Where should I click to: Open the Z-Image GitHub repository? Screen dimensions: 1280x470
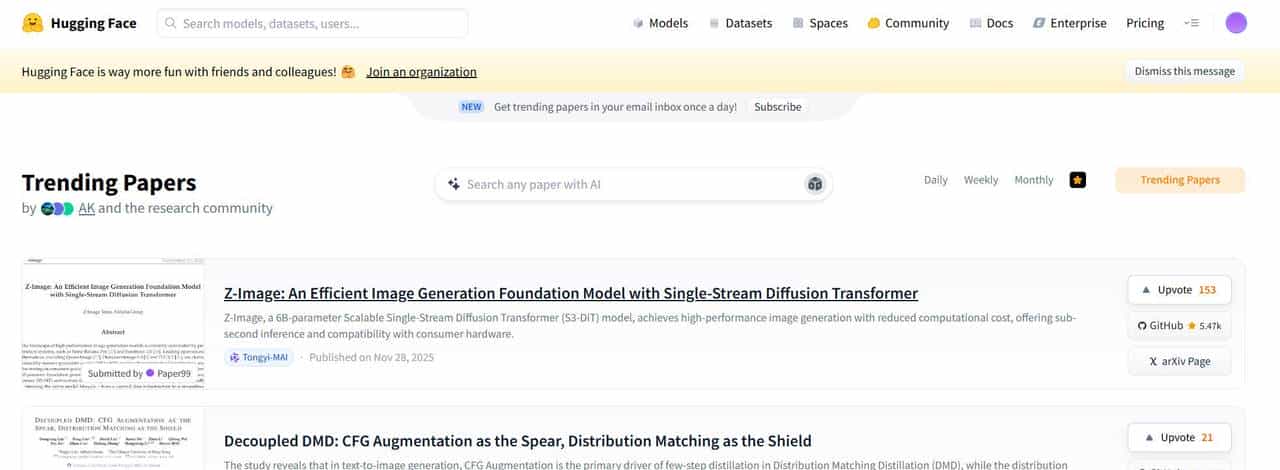pos(1179,326)
